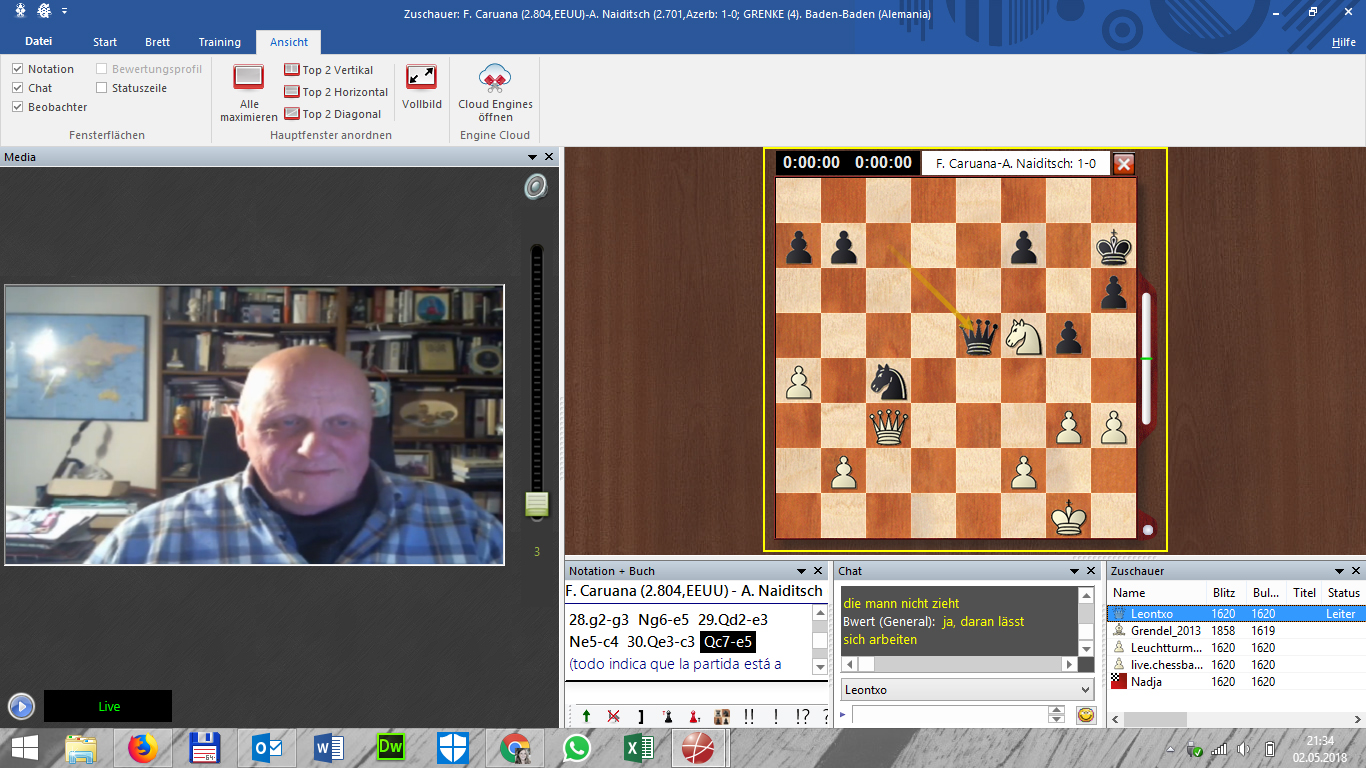Image resolution: width=1366 pixels, height=768 pixels.
Task: Expand the Media panel options arrow
Action: (x=532, y=157)
